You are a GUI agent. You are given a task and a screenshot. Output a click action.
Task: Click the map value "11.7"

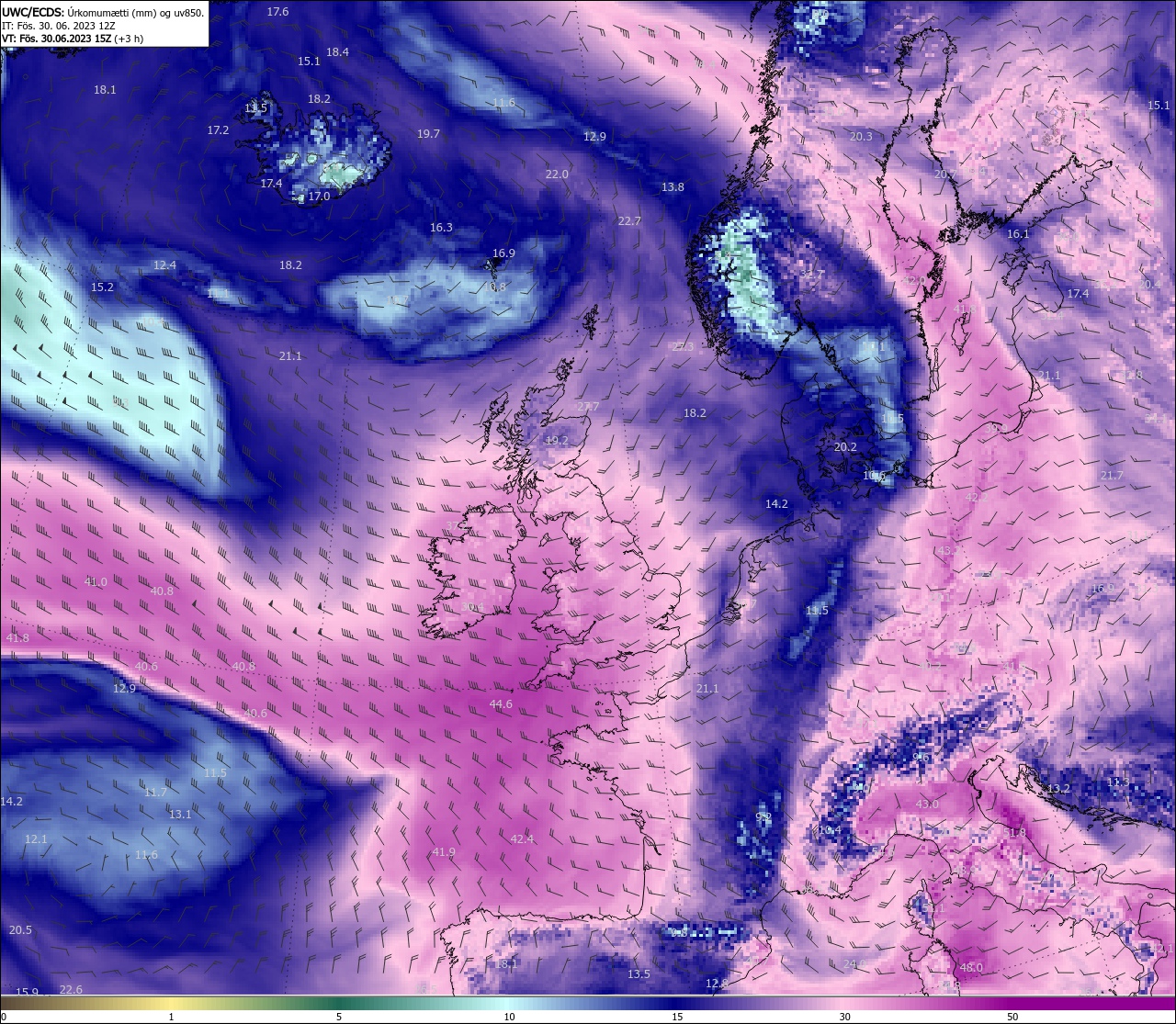pyautogui.click(x=156, y=793)
